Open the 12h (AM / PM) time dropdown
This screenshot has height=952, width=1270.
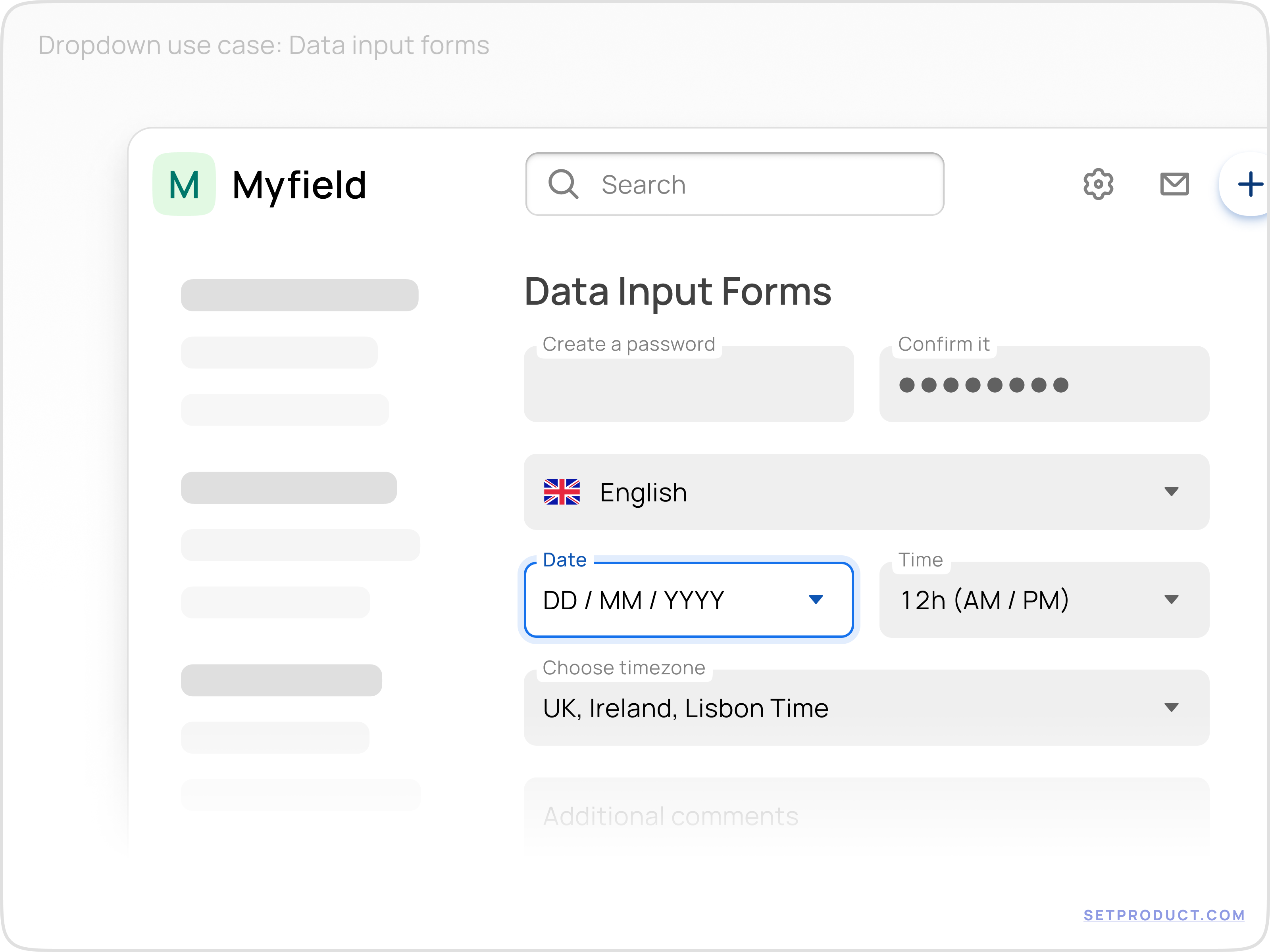coord(1043,600)
